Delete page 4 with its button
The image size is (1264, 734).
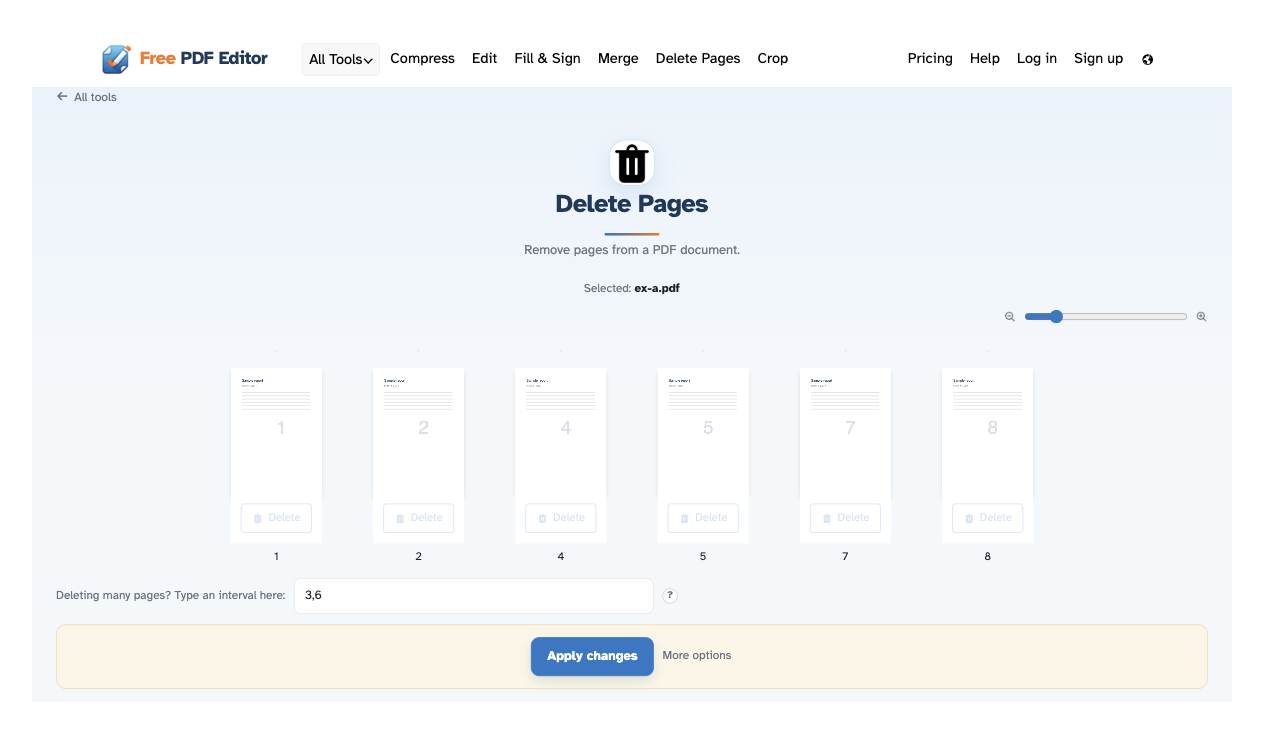pyautogui.click(x=561, y=518)
